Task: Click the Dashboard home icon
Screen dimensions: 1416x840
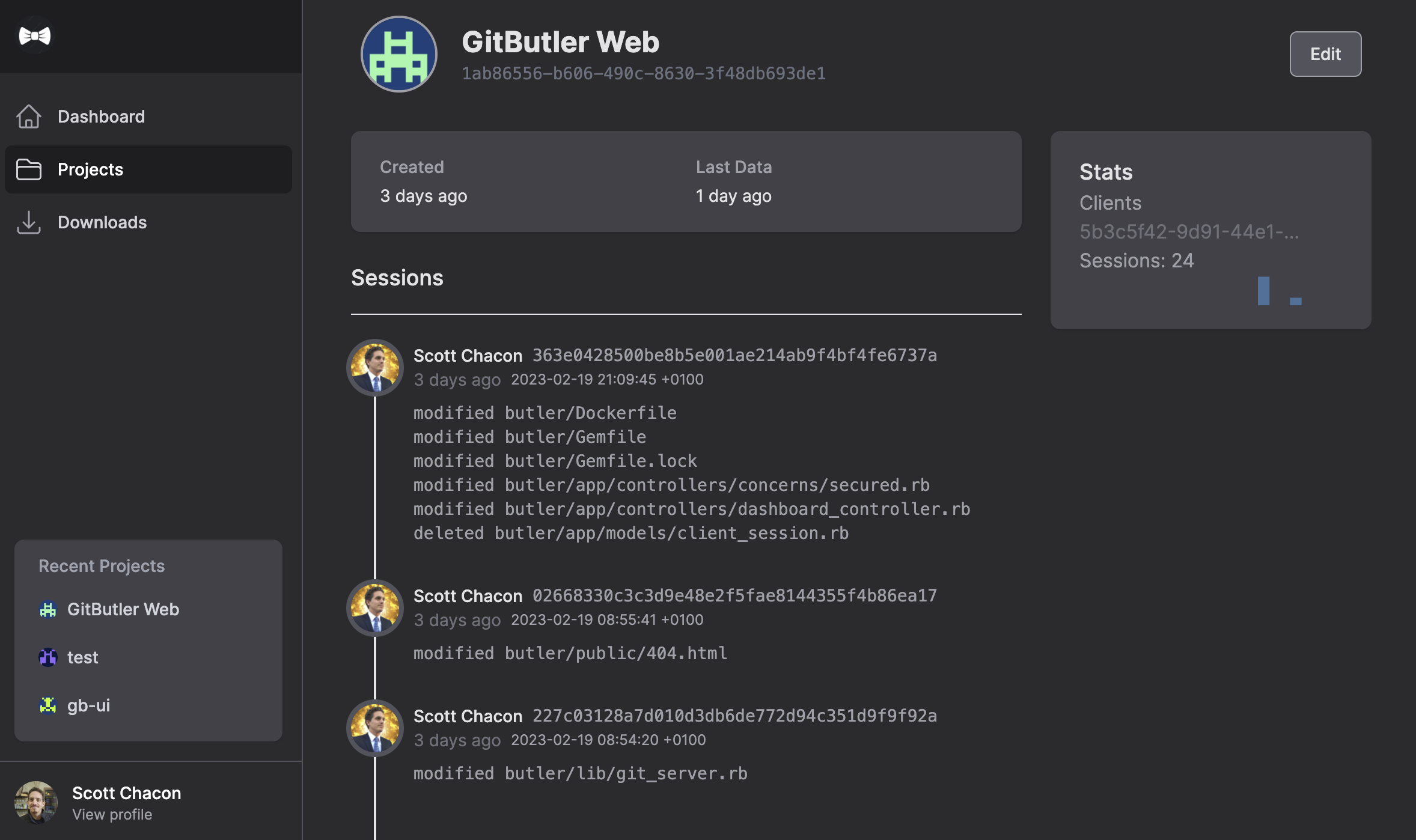Action: click(28, 117)
